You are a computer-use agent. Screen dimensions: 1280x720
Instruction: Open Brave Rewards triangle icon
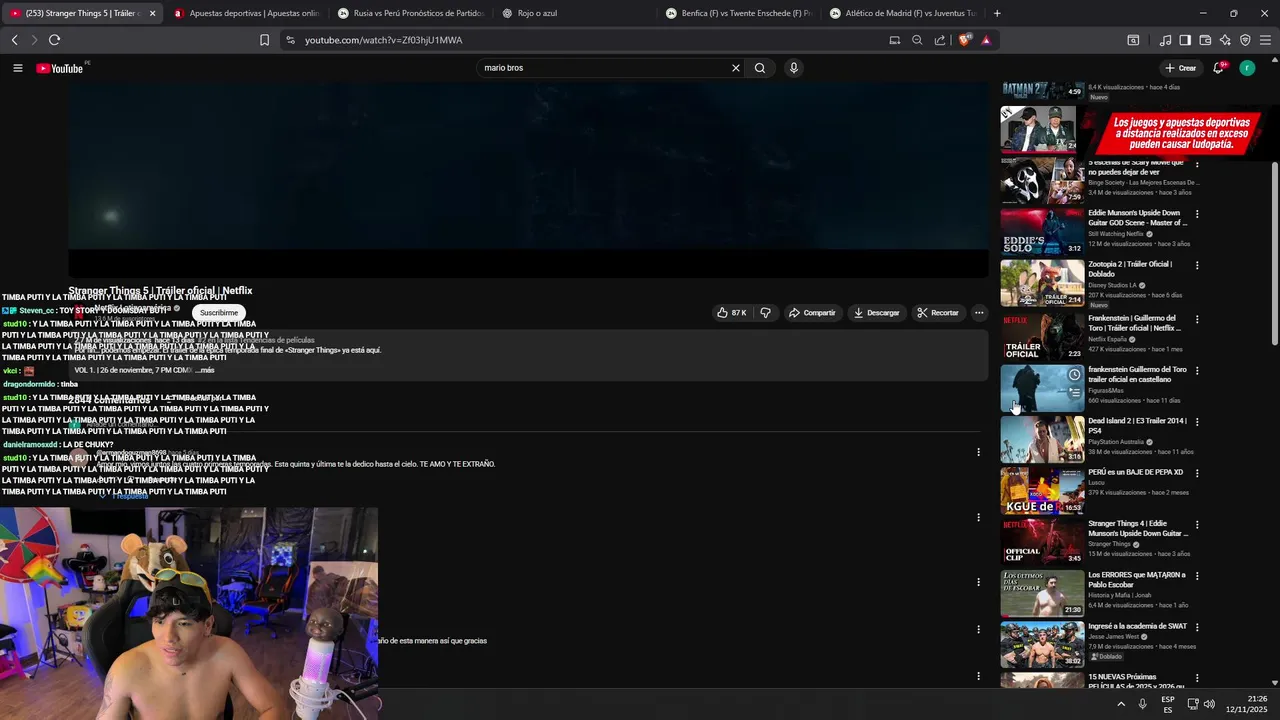(986, 40)
